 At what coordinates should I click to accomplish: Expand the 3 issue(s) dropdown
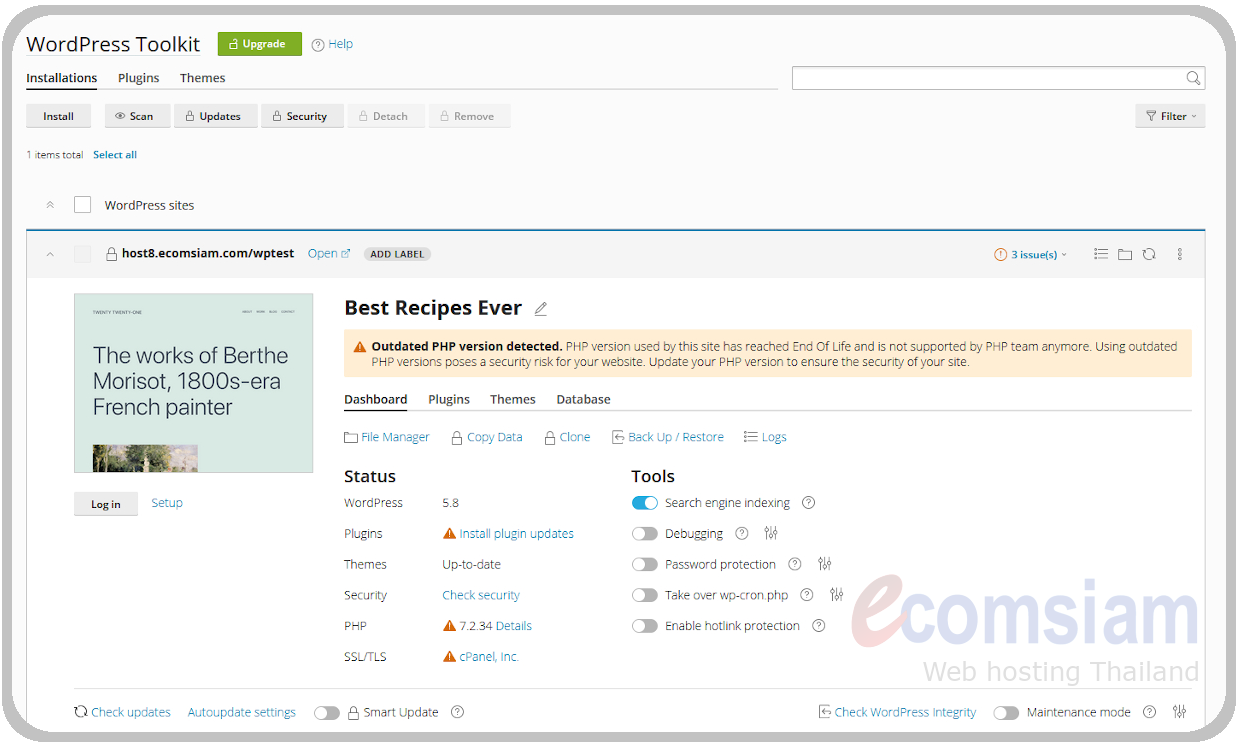tap(1031, 254)
